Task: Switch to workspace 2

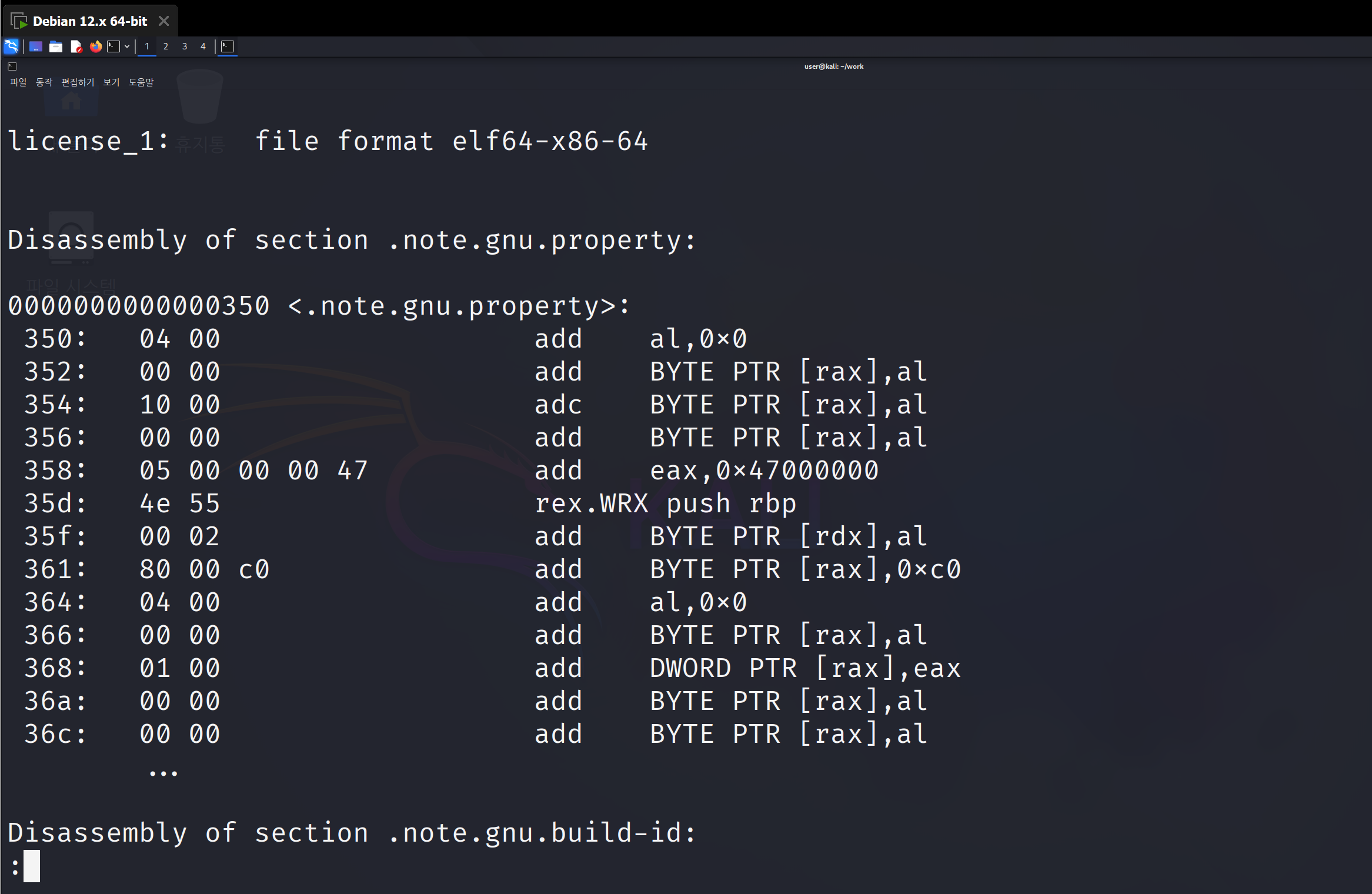Action: pyautogui.click(x=166, y=46)
